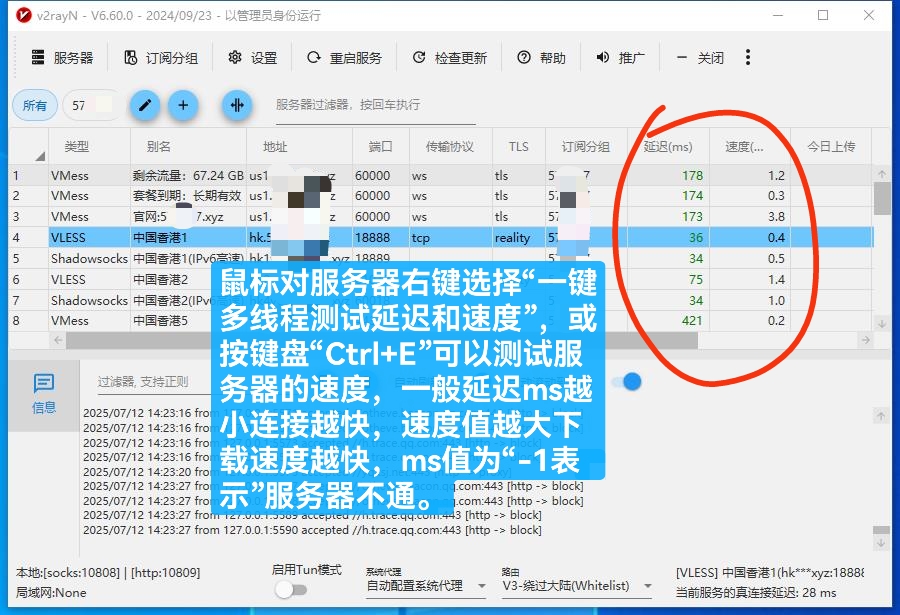900x615 pixels.
Task: Toggle the 启用Tun模式 switch
Action: (291, 591)
